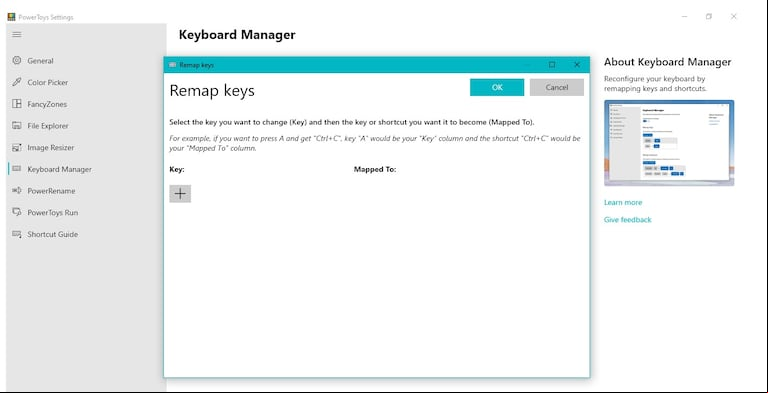Minimize the PowerToys Settings window
Viewport: 768px width, 393px height.
pyautogui.click(x=685, y=17)
